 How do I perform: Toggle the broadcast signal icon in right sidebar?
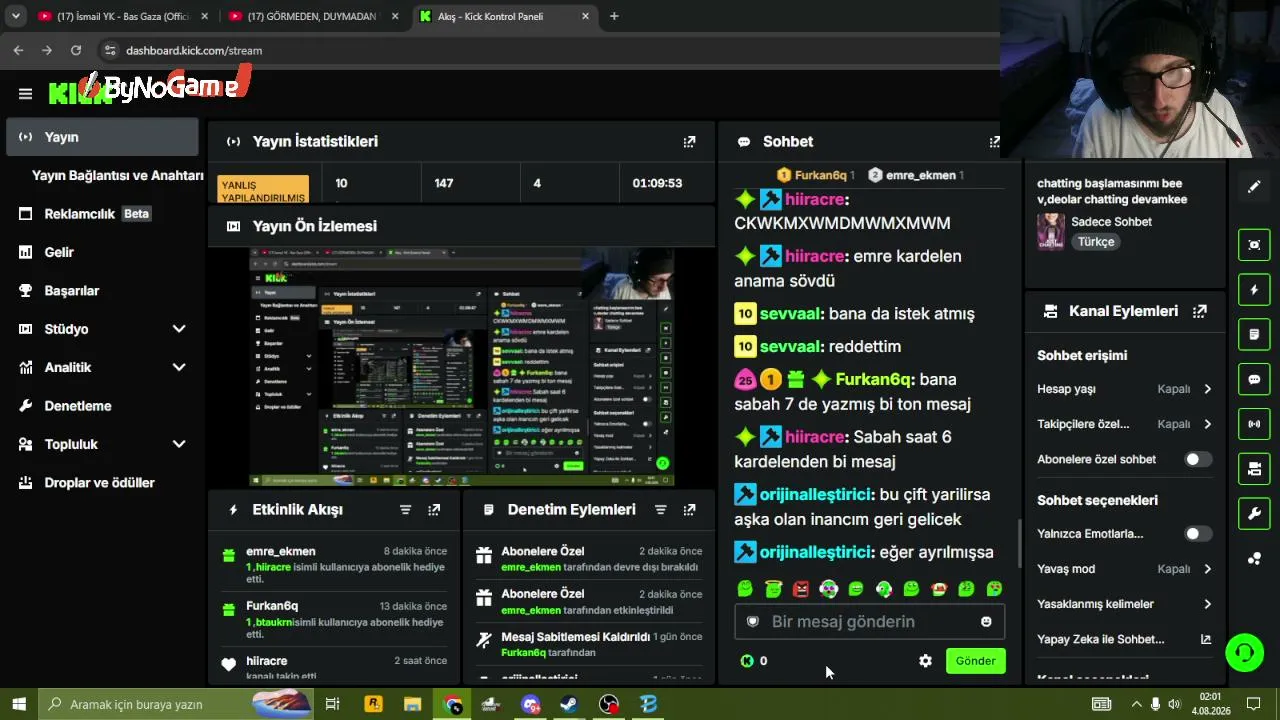click(1254, 424)
